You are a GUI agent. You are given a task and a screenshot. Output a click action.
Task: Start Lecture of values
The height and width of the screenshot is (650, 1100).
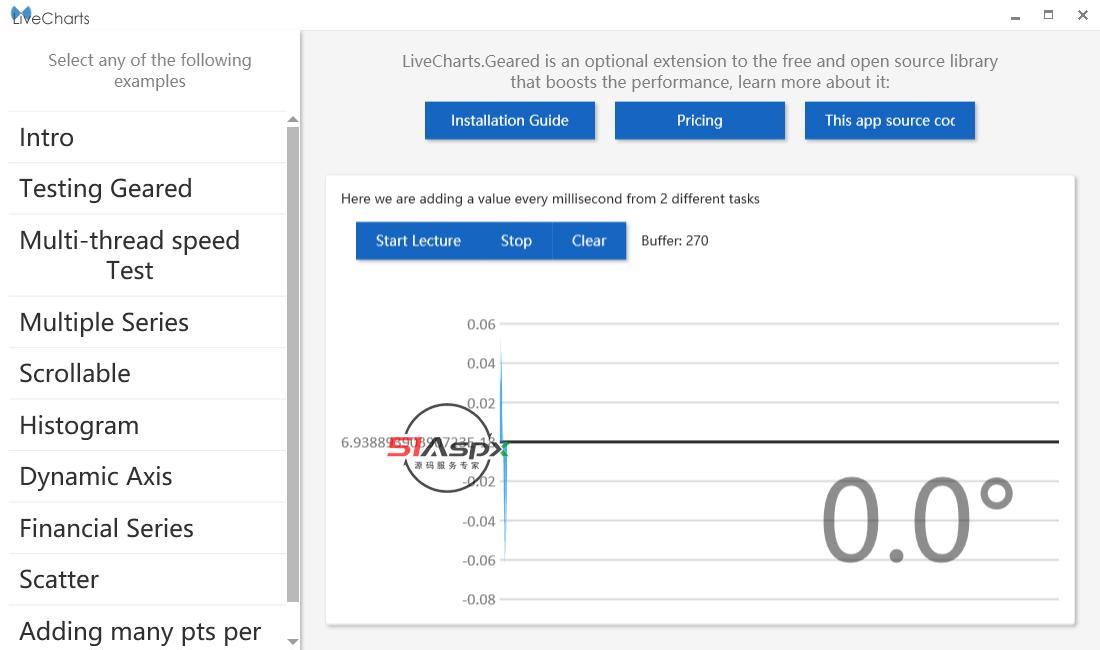click(x=418, y=241)
